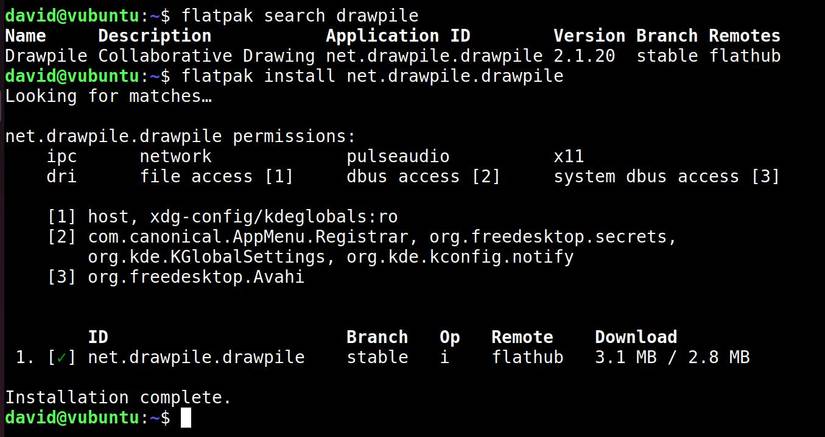Click the "system dbus access [3]" permission
The width and height of the screenshot is (825, 437).
point(666,177)
